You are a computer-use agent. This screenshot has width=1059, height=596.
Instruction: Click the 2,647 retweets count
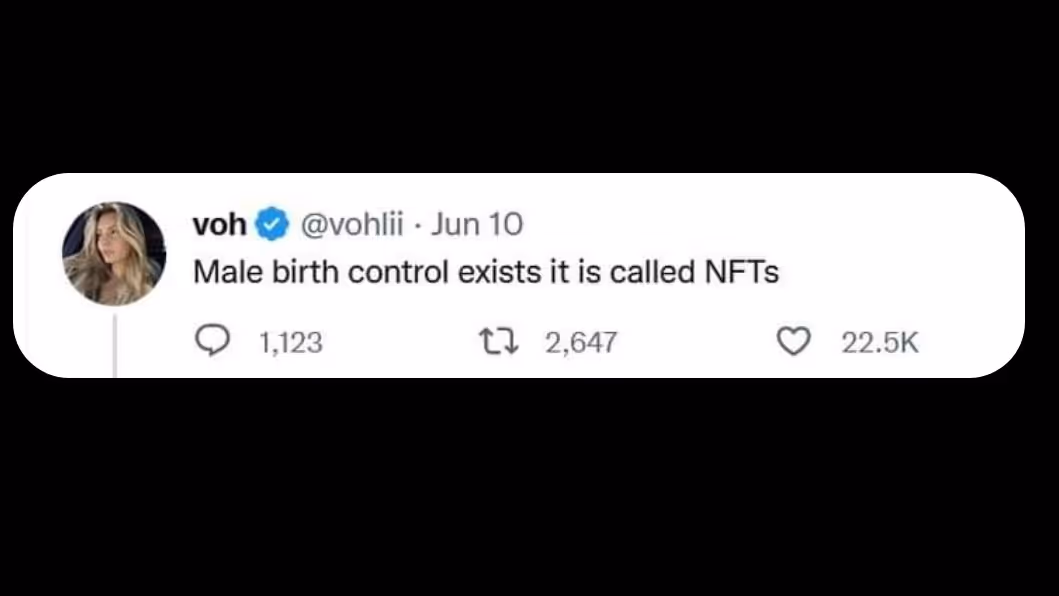pos(581,343)
